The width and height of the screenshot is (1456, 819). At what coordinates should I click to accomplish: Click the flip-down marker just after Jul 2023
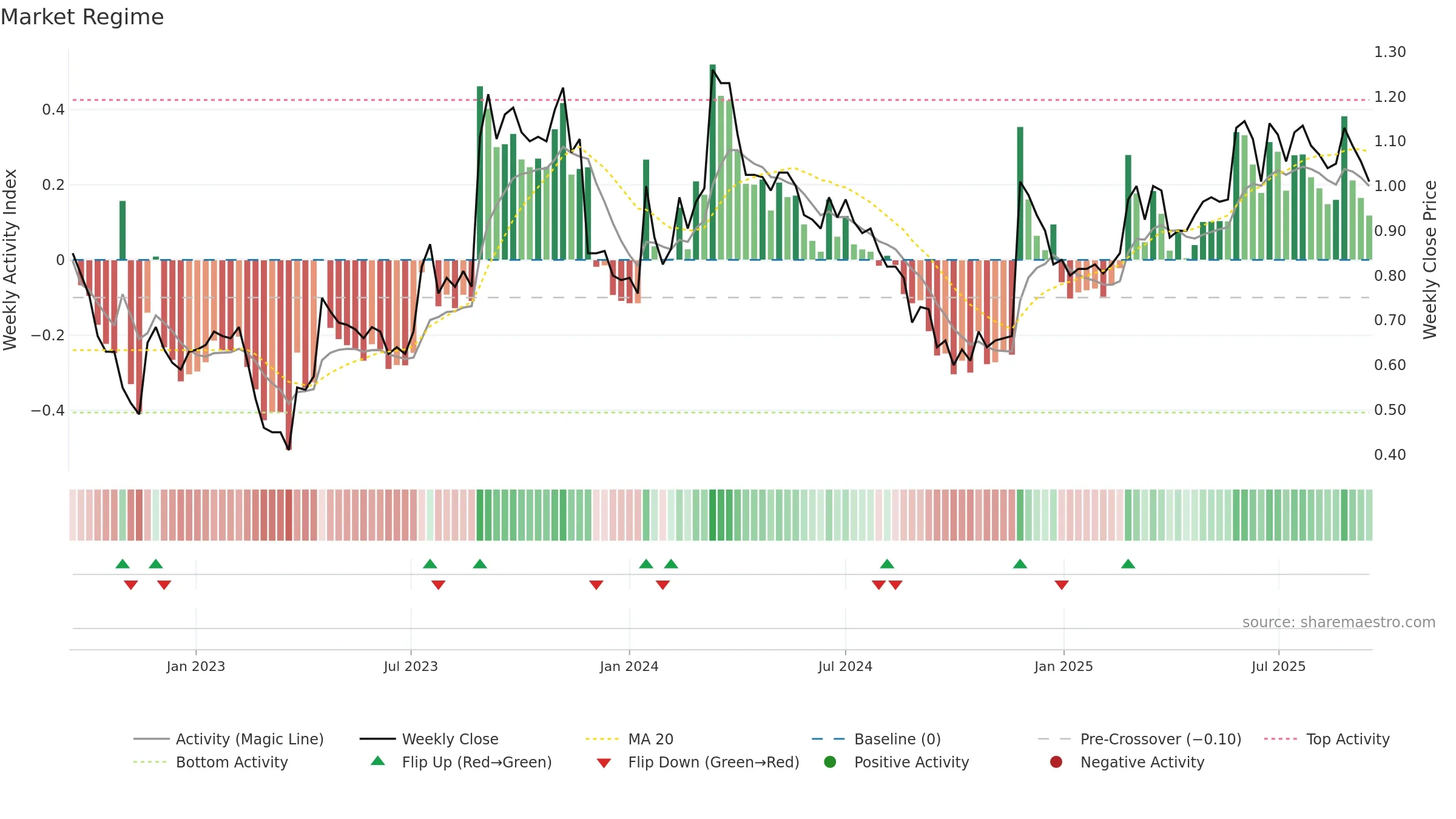(x=439, y=585)
